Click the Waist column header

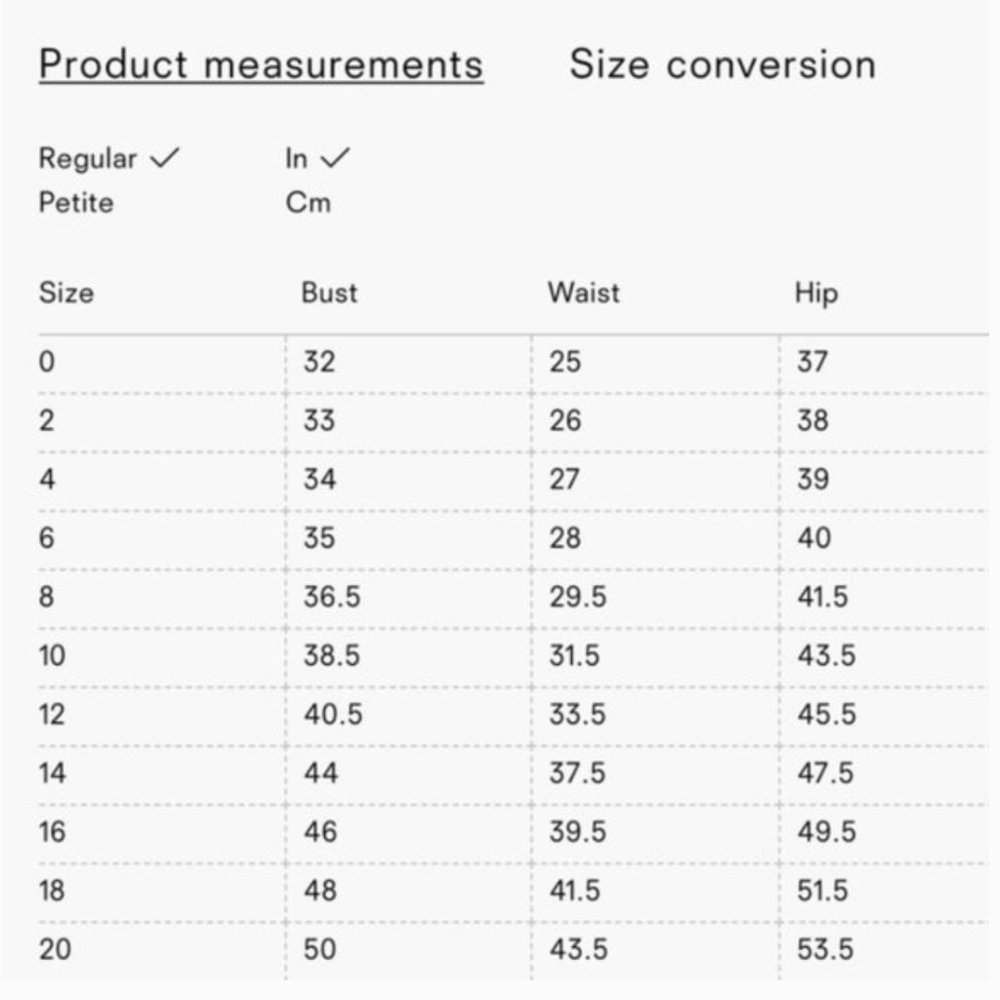pos(584,293)
